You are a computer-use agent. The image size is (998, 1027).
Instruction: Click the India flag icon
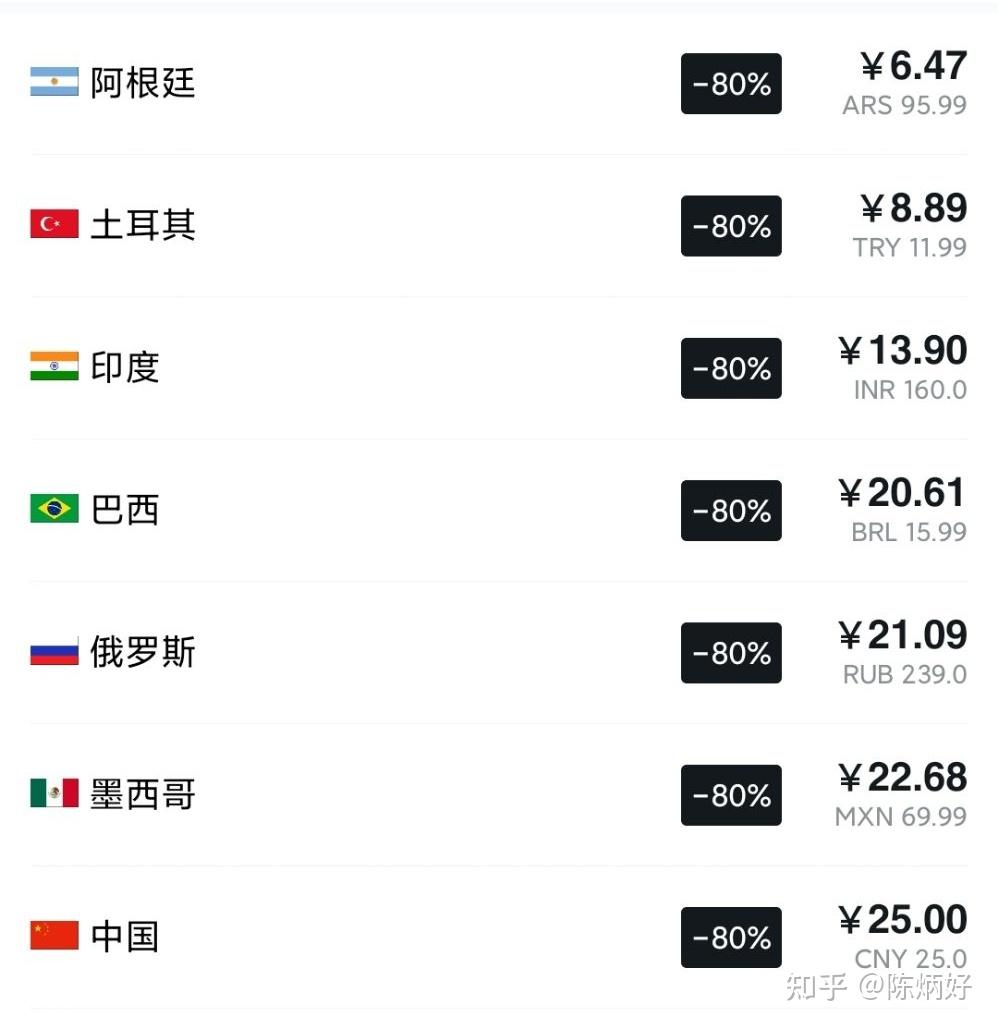coord(54,366)
